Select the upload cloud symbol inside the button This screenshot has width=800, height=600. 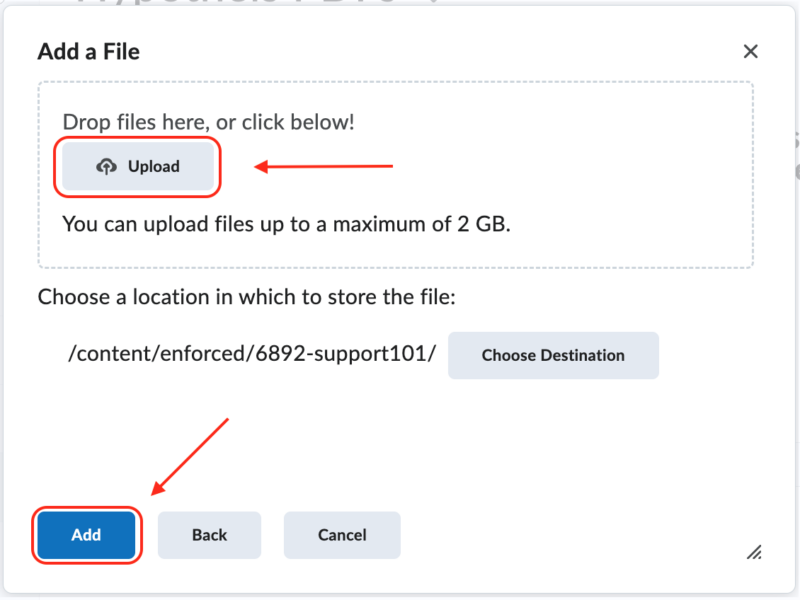(x=106, y=166)
